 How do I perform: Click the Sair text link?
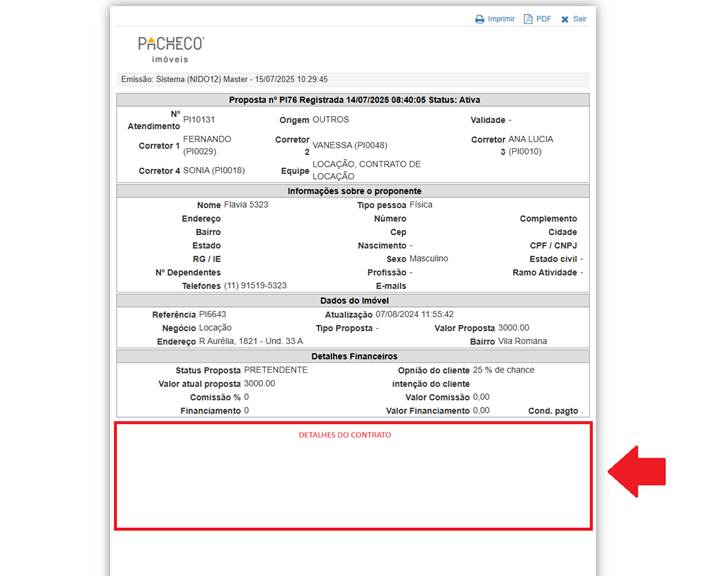pyautogui.click(x=580, y=19)
